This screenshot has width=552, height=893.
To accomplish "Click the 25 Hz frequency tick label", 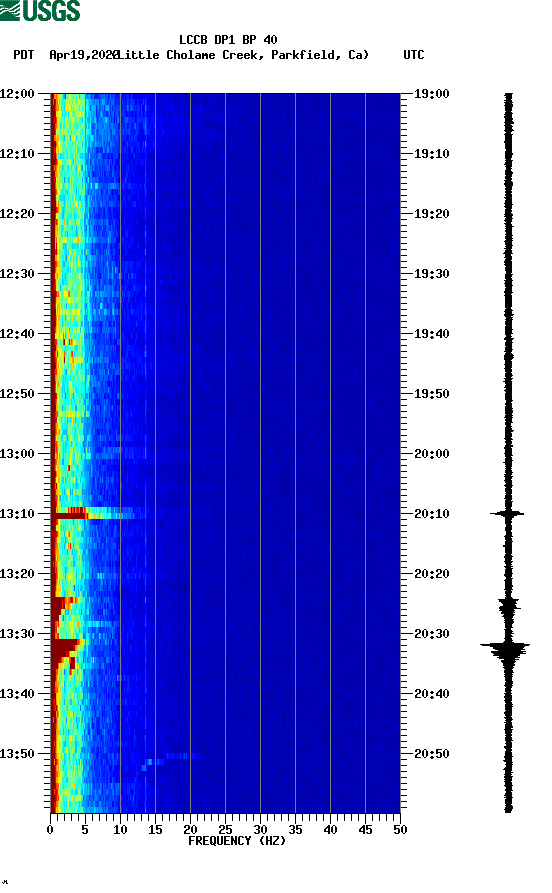I will [225, 830].
